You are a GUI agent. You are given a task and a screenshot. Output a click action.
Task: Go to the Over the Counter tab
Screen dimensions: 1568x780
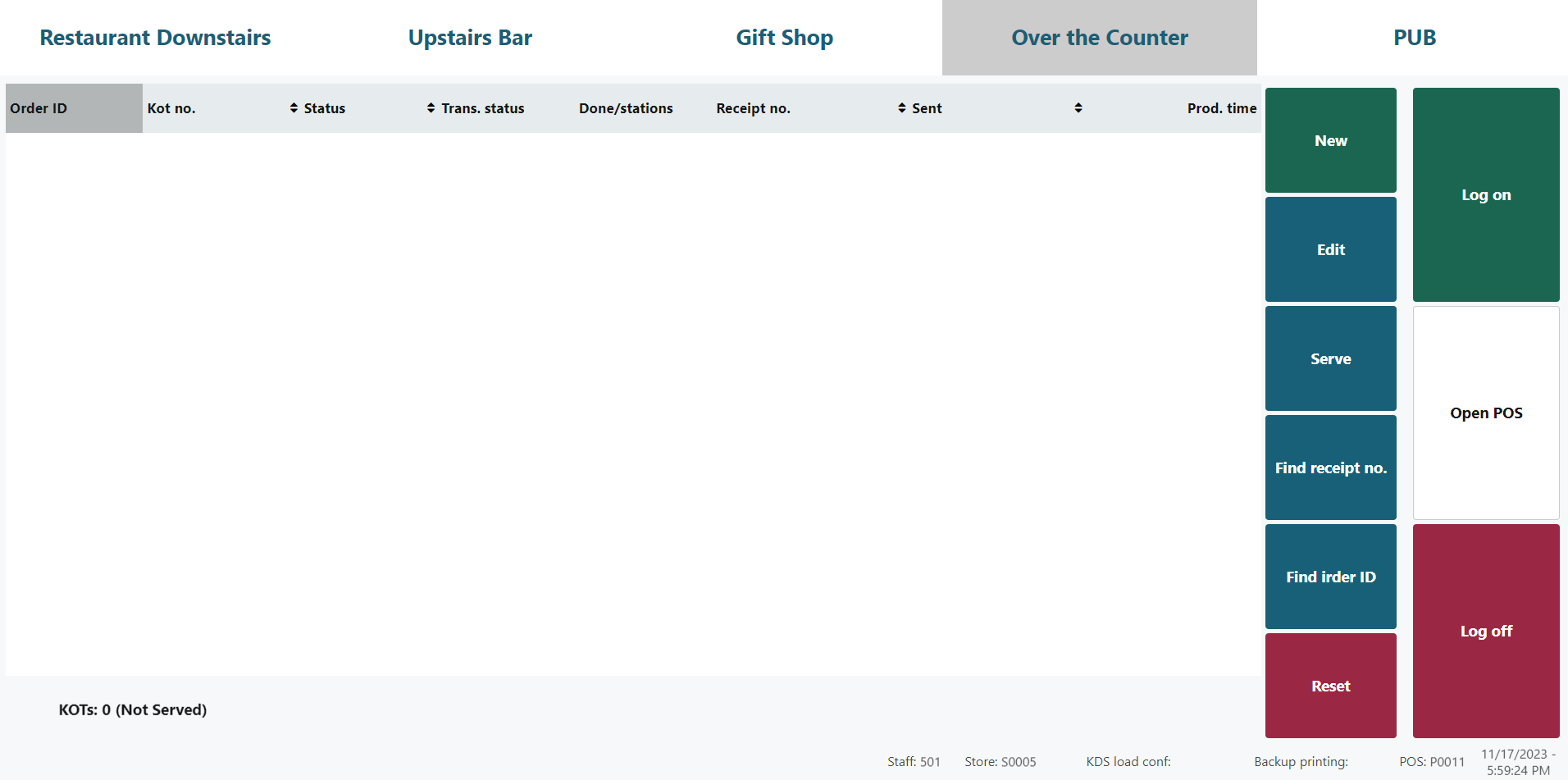(x=1100, y=38)
